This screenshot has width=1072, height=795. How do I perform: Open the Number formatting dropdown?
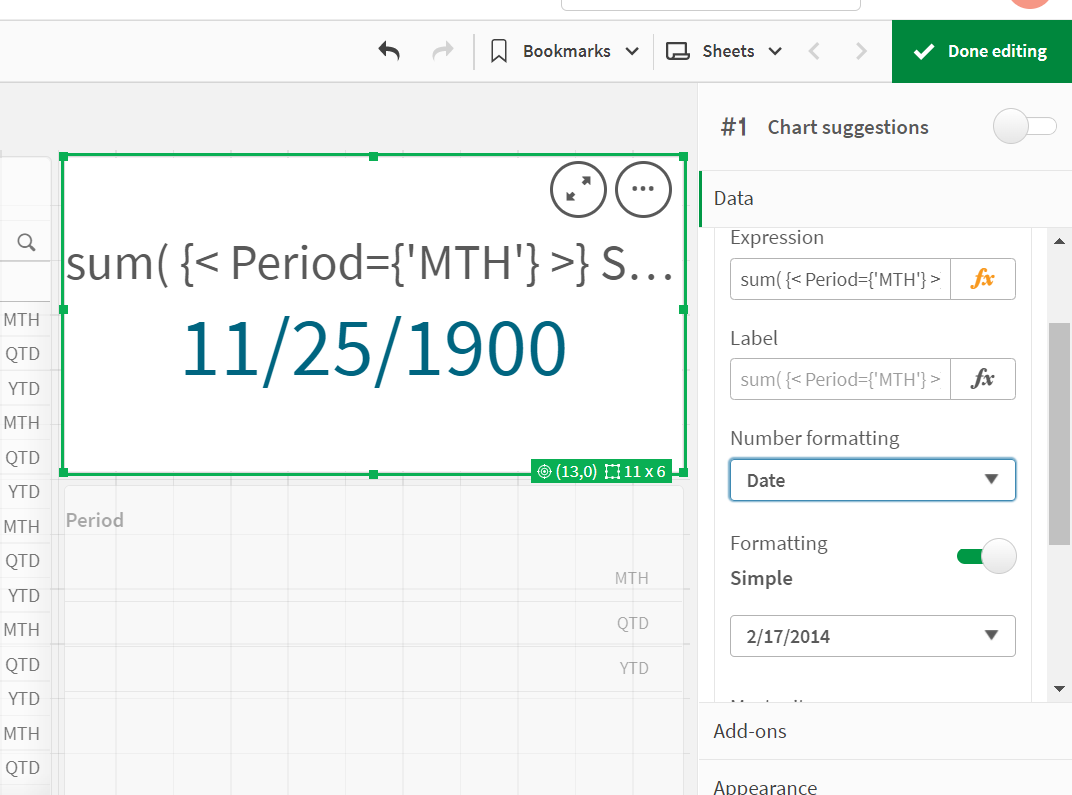coord(872,480)
